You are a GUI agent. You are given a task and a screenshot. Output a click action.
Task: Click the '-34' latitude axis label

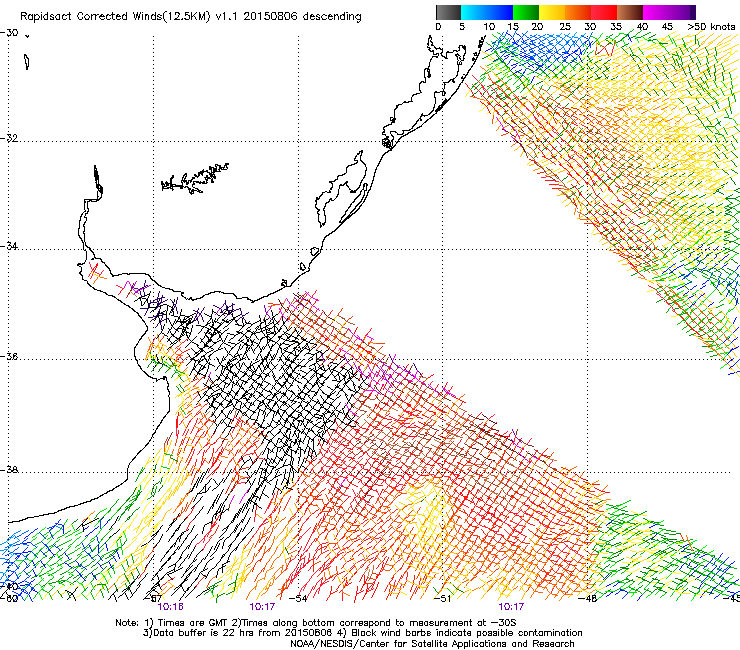tap(9, 246)
